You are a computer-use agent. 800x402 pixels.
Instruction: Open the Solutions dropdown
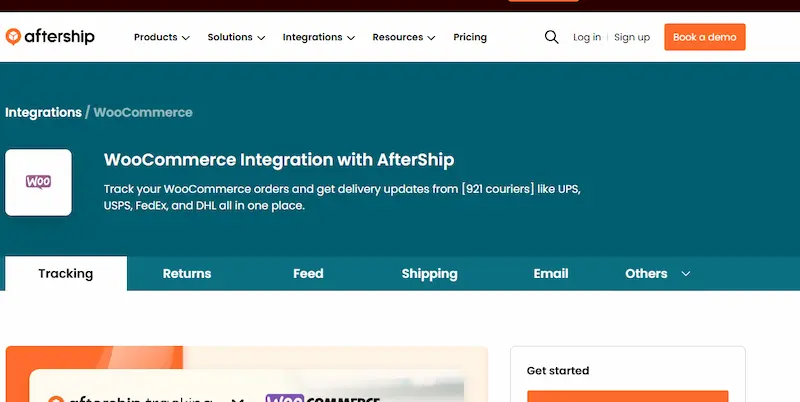point(236,37)
